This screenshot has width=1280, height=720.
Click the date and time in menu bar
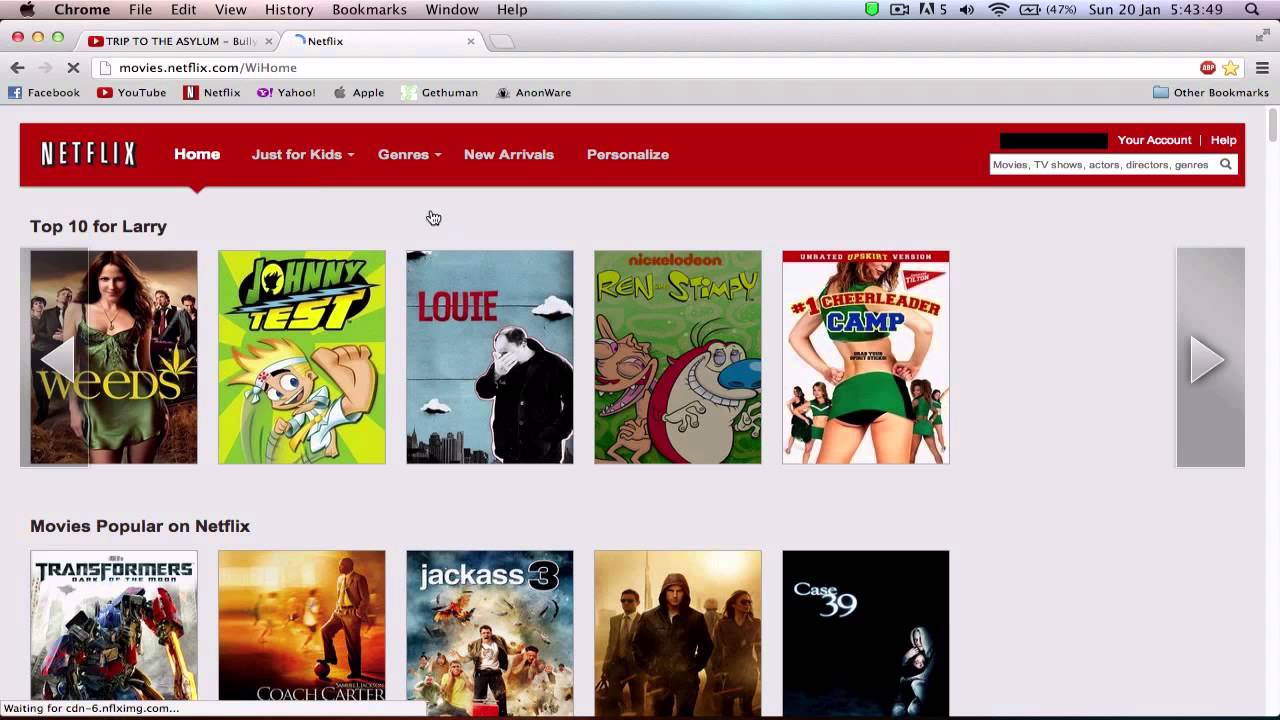pyautogui.click(x=1156, y=10)
